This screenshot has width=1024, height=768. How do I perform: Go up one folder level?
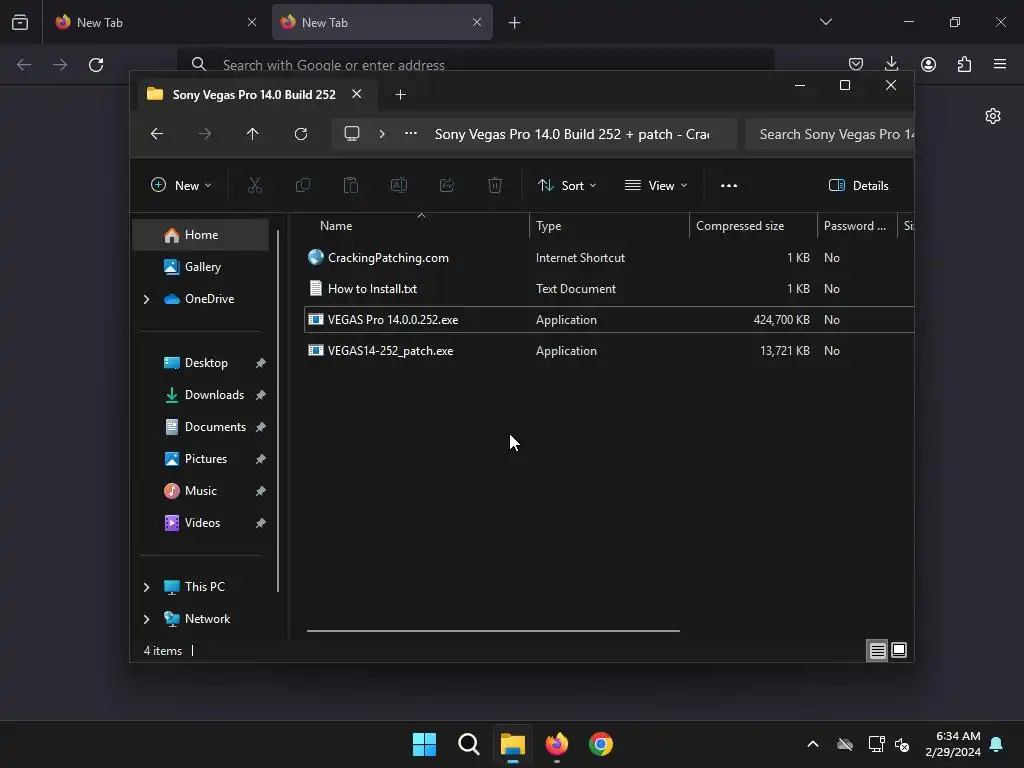coord(253,134)
